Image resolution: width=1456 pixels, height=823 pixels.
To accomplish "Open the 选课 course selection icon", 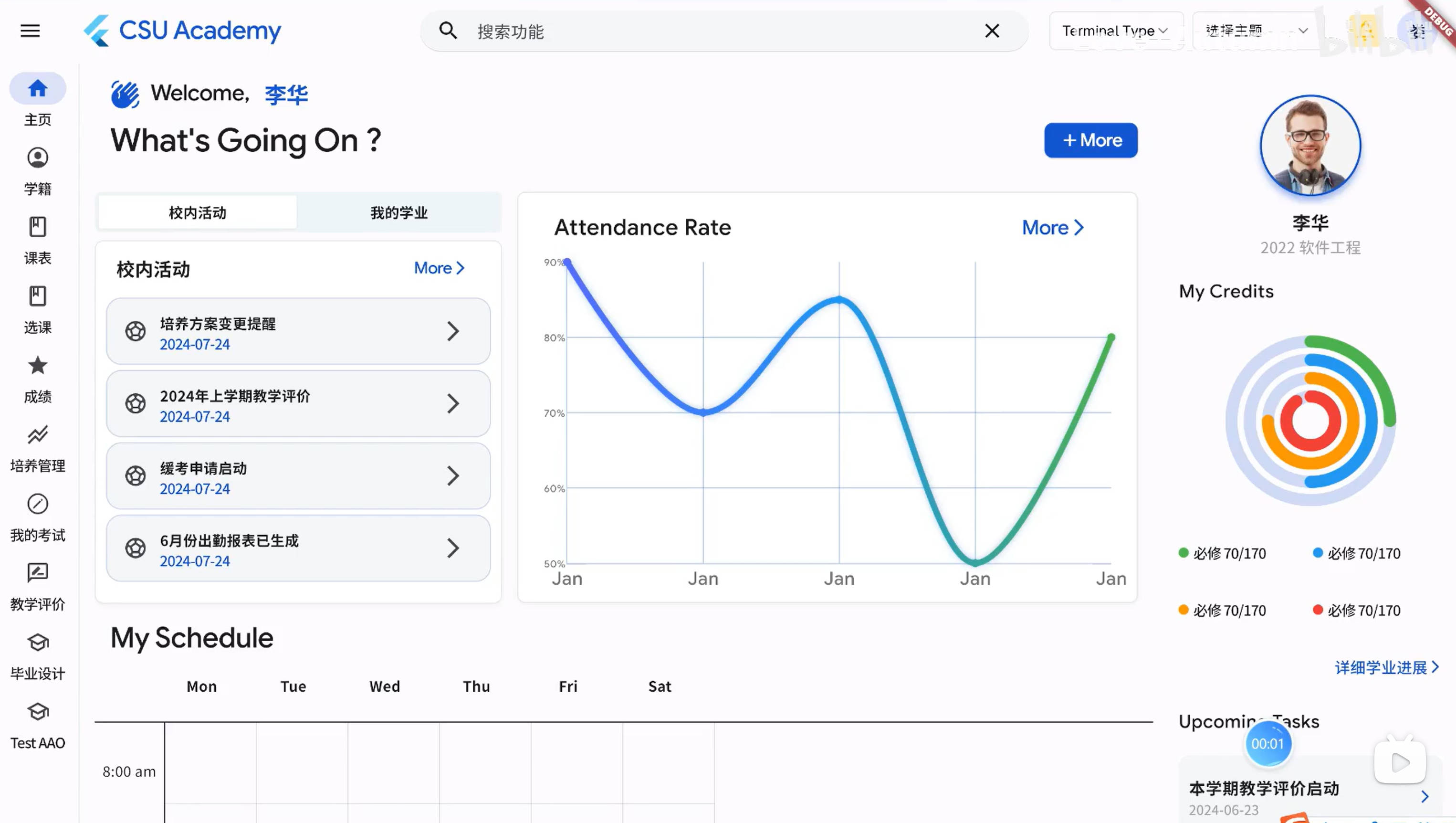I will (37, 296).
